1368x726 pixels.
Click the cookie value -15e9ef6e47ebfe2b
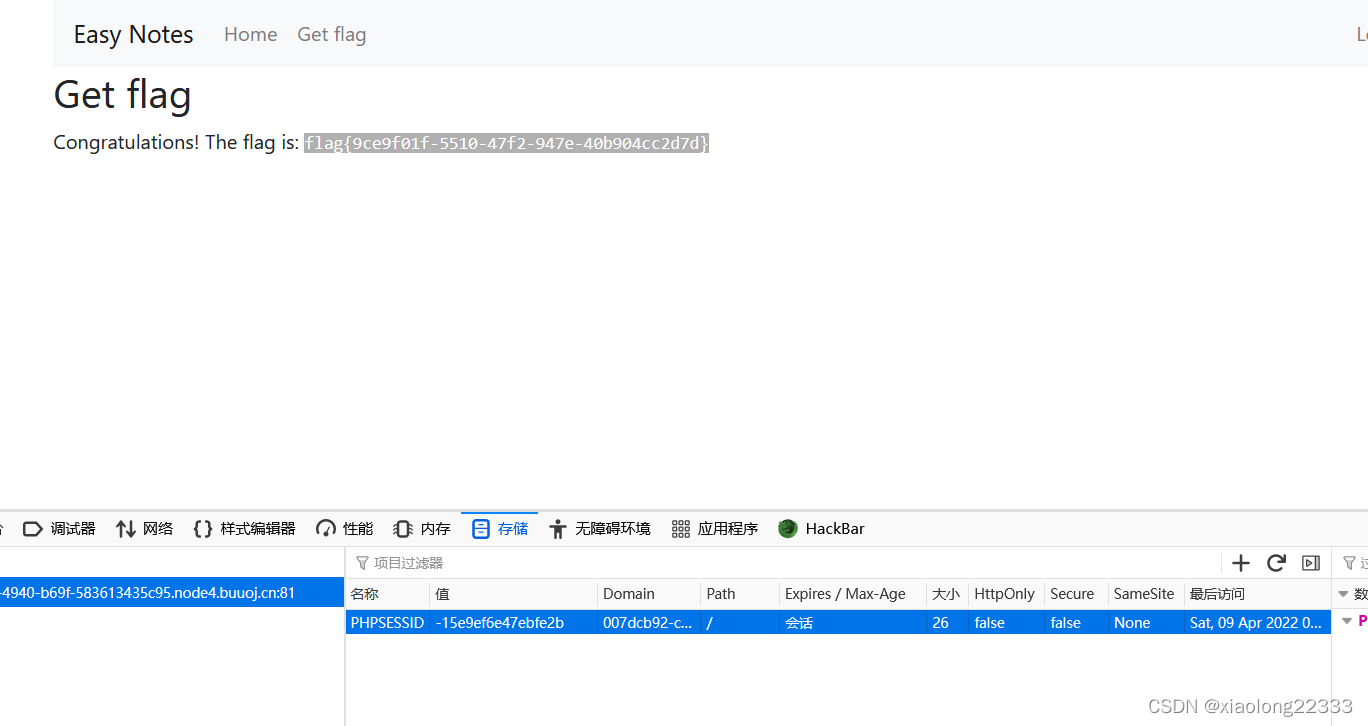tap(514, 622)
